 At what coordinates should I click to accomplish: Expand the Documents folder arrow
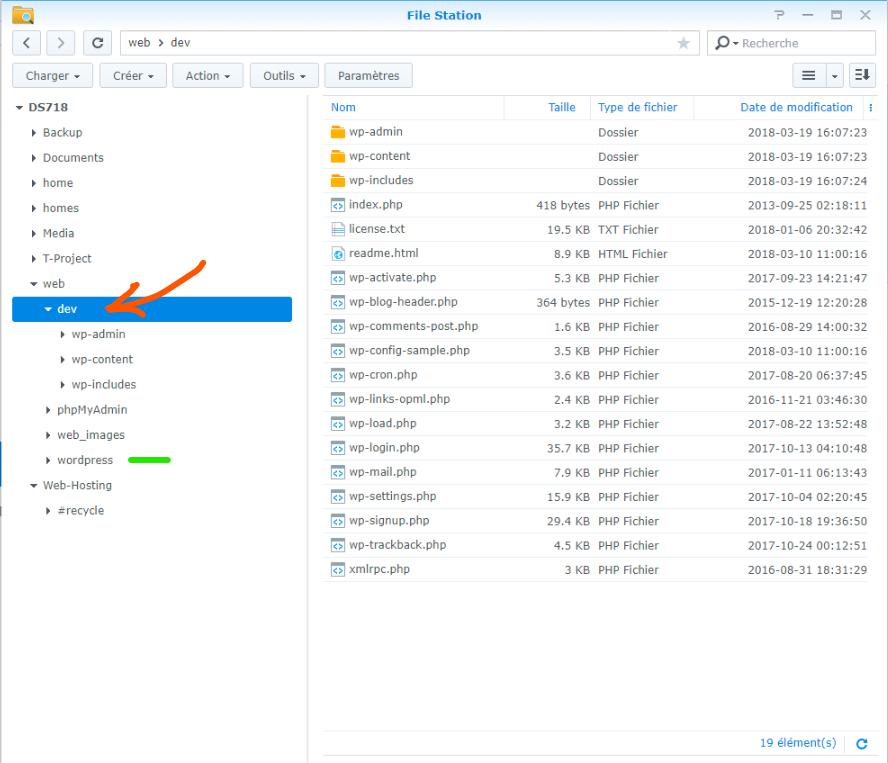tap(33, 158)
